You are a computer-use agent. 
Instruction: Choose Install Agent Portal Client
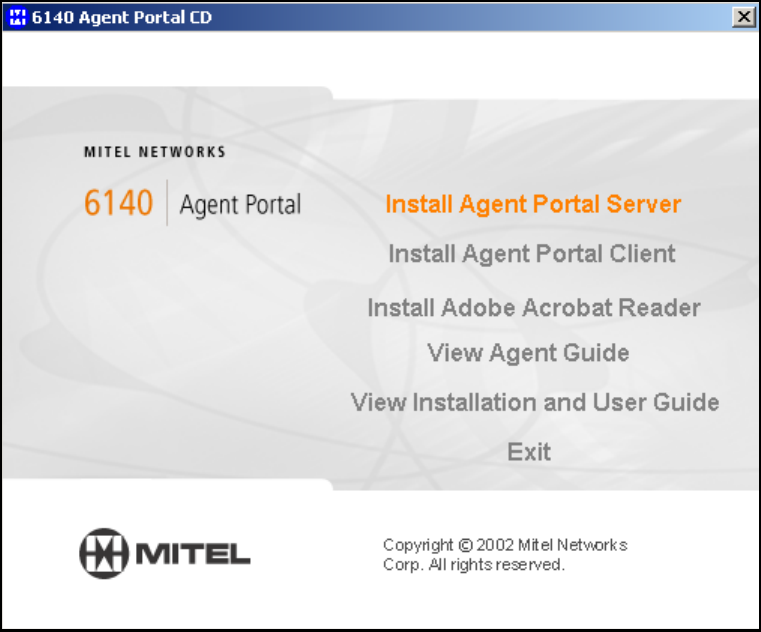pyautogui.click(x=532, y=254)
